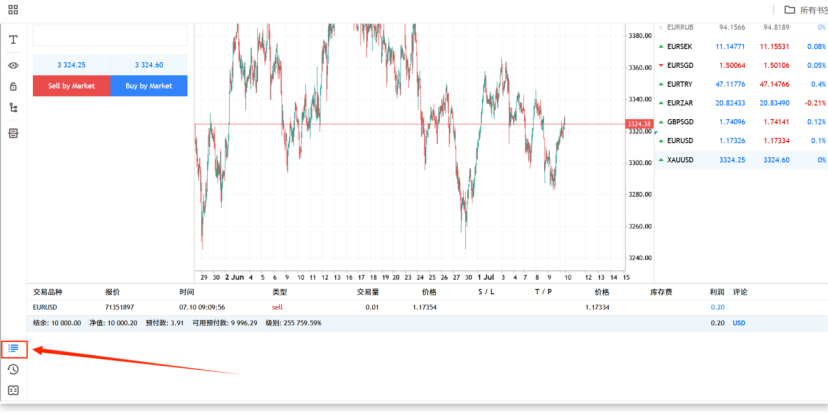Image resolution: width=828 pixels, height=413 pixels.
Task: Click EURSEK bid value 11.14771
Action: (730, 46)
